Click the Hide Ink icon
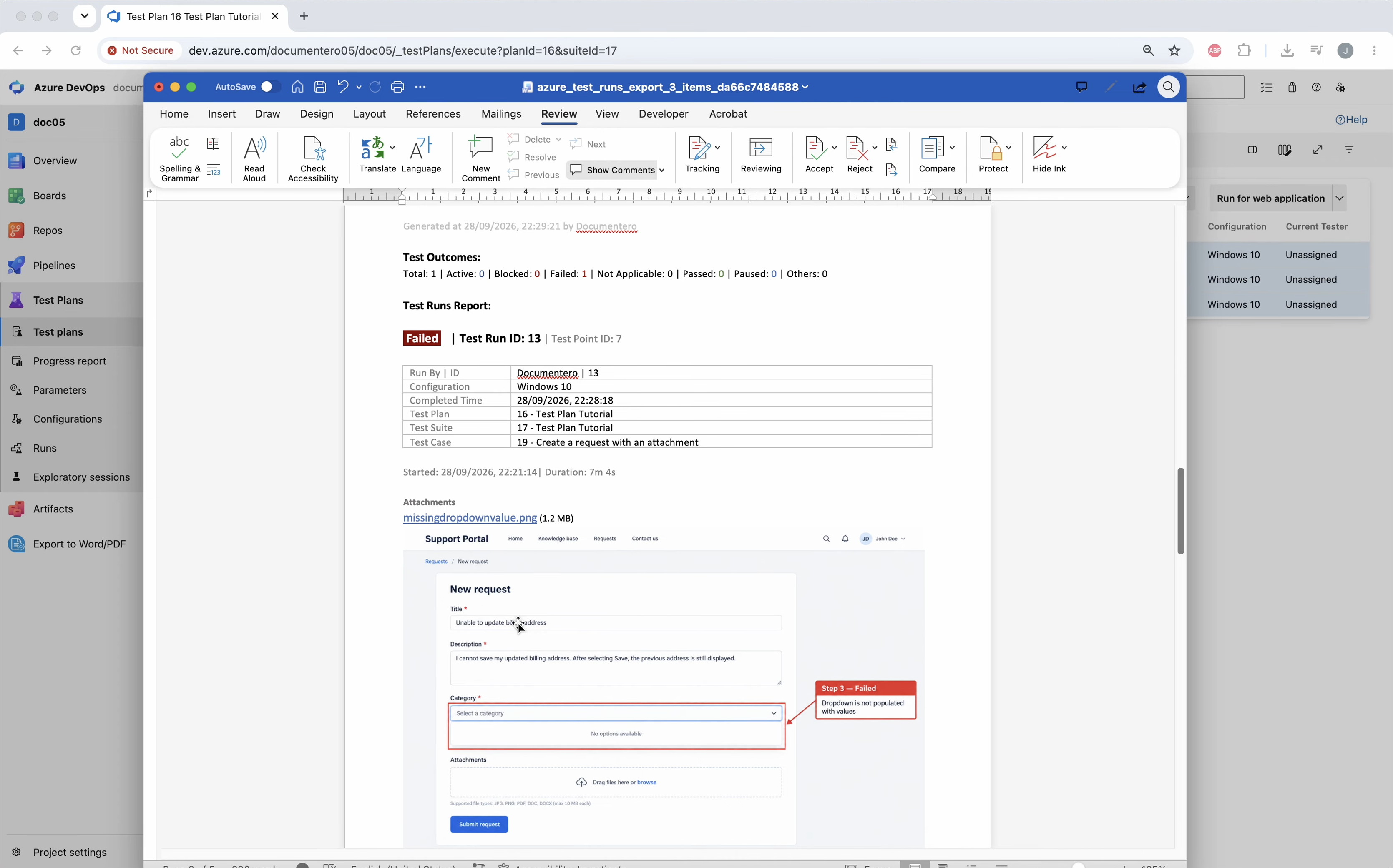The width and height of the screenshot is (1393, 868). tap(1044, 148)
